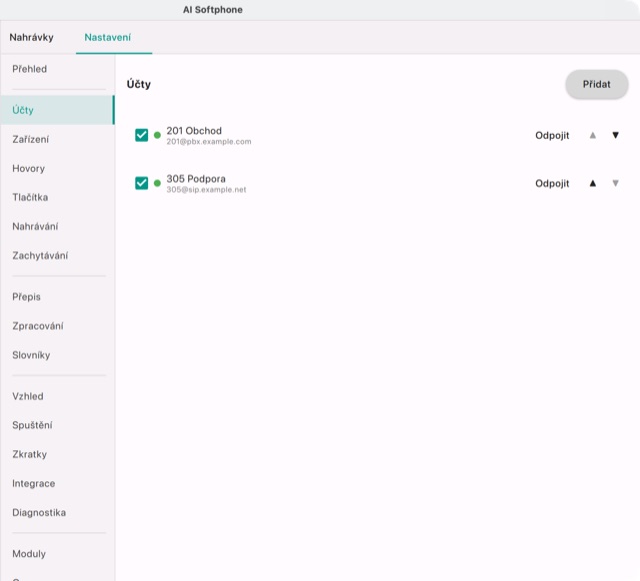This screenshot has height=581, width=640.
Task: Open the Zařízení settings section
Action: point(57,140)
